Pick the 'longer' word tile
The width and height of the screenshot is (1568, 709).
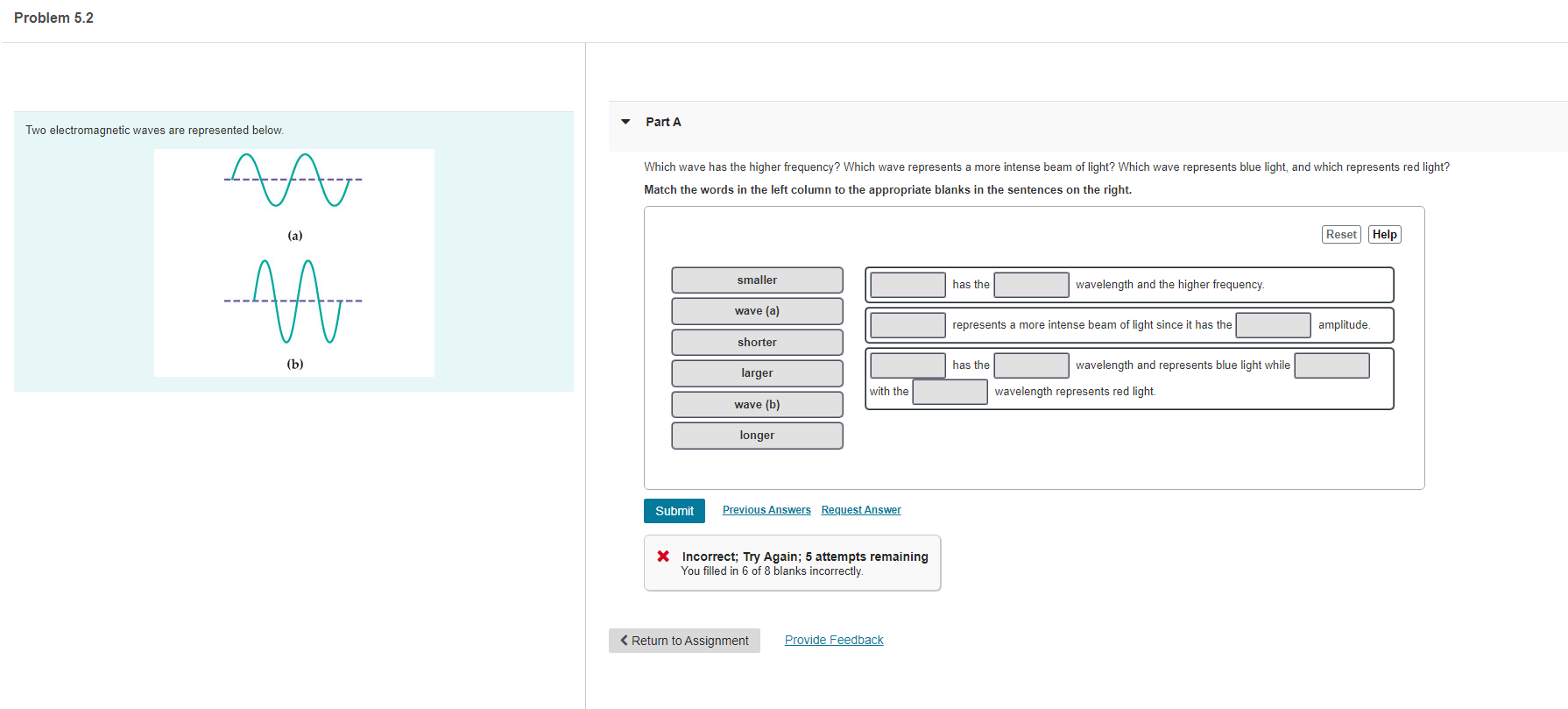pos(757,436)
